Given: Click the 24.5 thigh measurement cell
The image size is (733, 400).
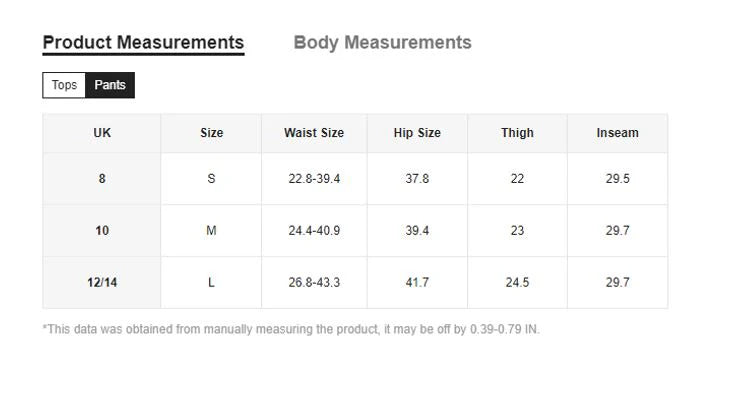Looking at the screenshot, I should (x=517, y=283).
